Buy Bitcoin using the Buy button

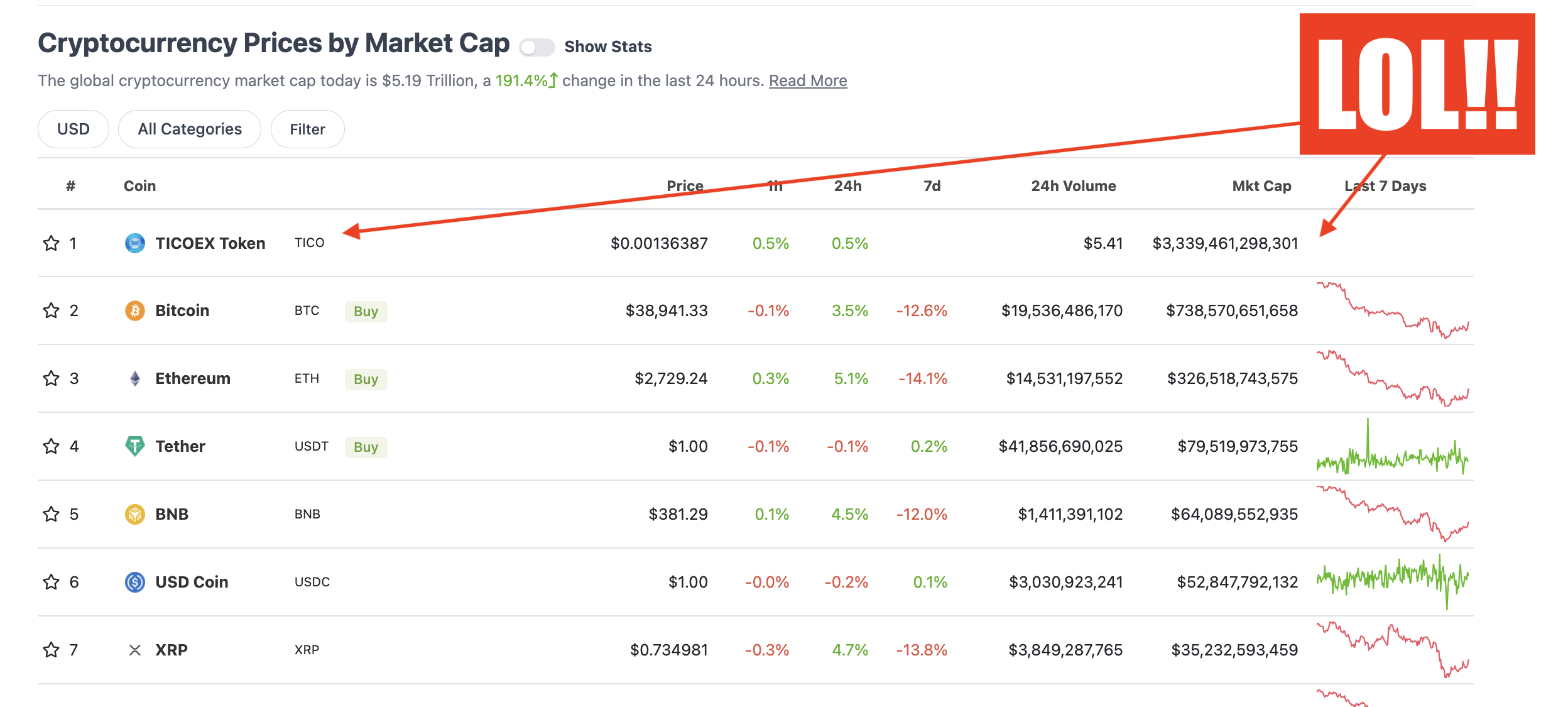(366, 311)
